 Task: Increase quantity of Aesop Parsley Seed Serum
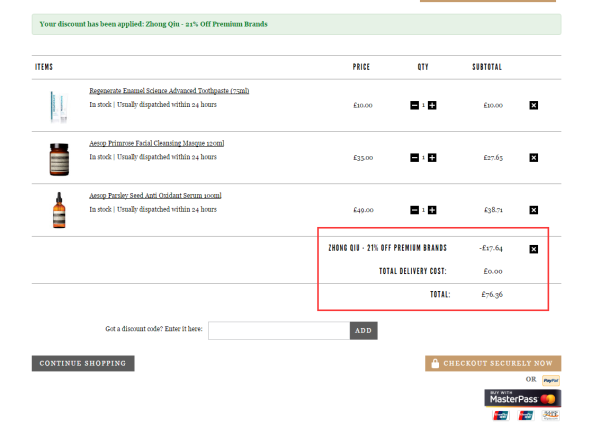pos(432,210)
